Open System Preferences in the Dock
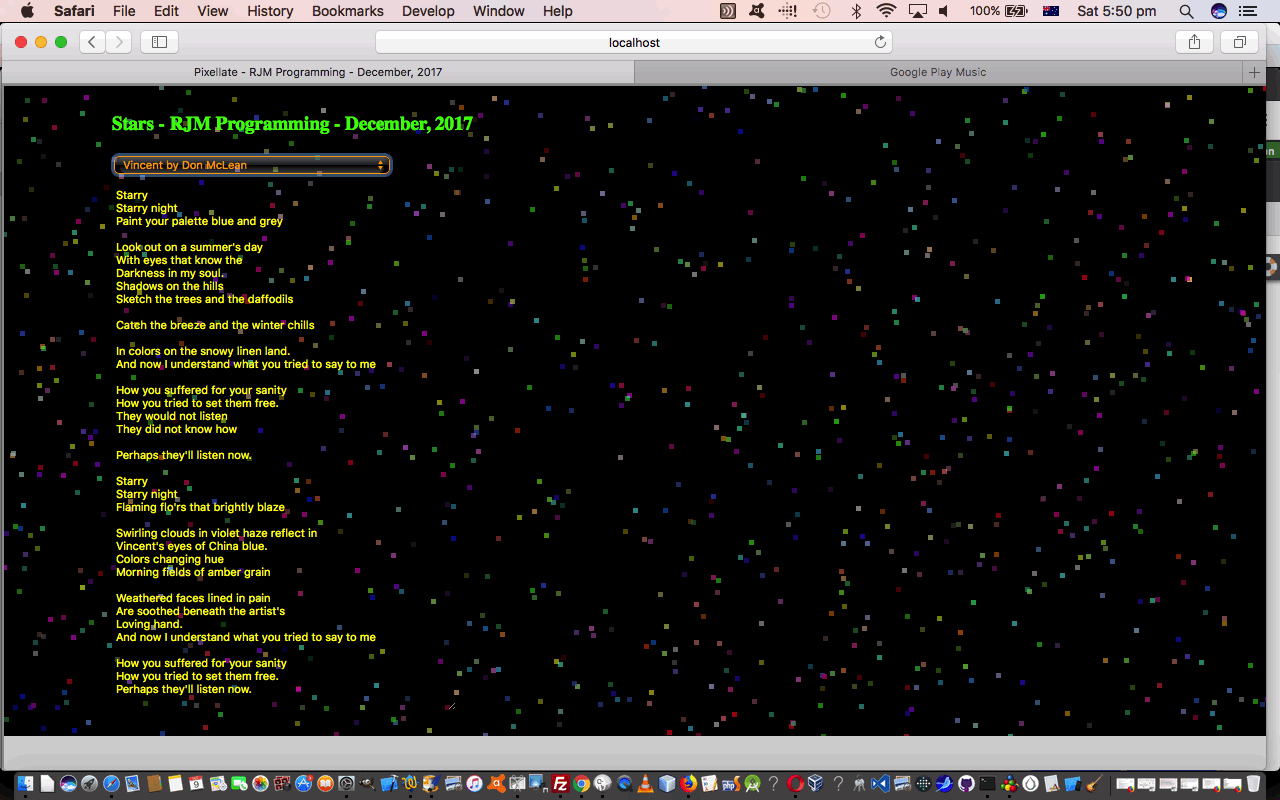Image resolution: width=1280 pixels, height=800 pixels. (x=346, y=783)
